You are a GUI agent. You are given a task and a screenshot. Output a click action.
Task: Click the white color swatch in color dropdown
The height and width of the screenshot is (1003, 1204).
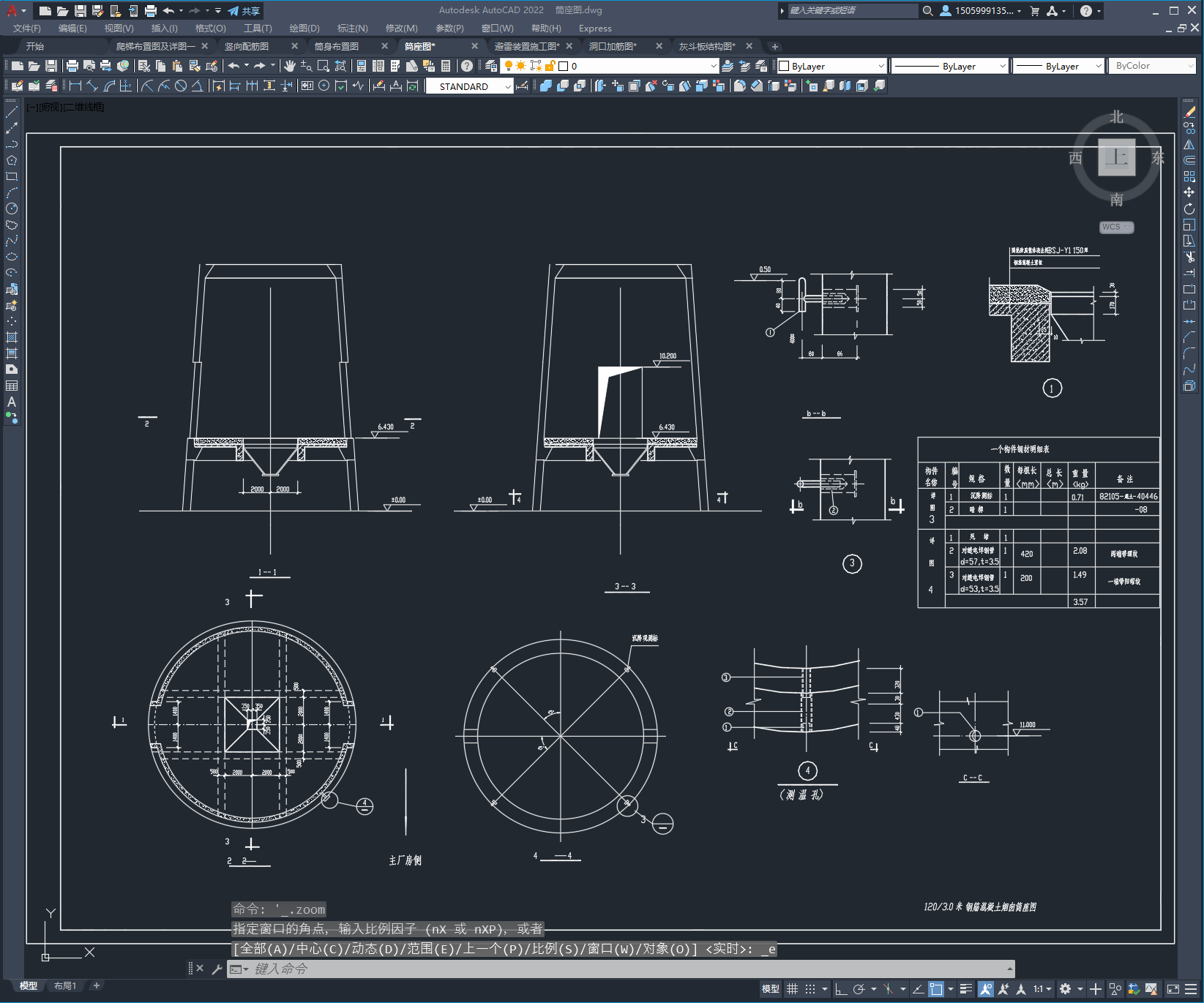[784, 66]
